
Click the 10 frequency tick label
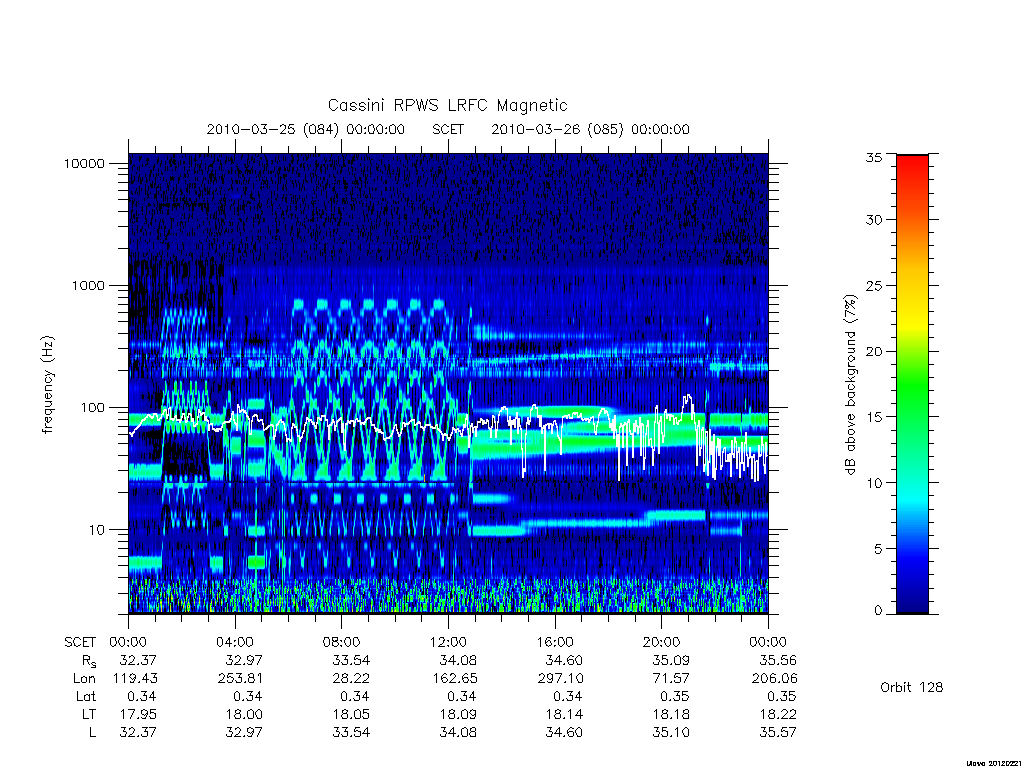click(97, 530)
